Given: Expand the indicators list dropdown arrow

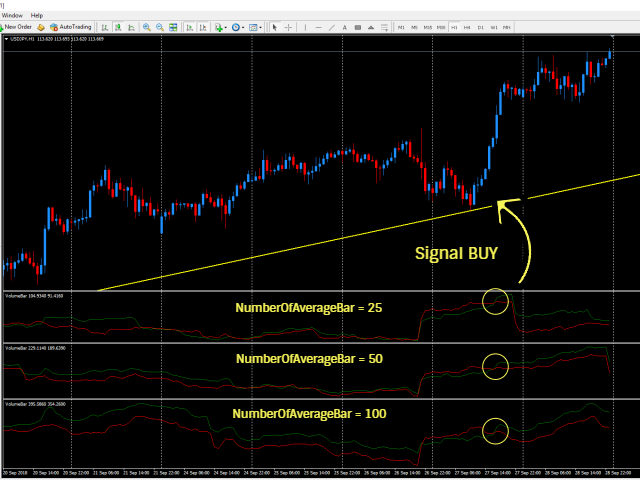Looking at the screenshot, I should (x=226, y=28).
